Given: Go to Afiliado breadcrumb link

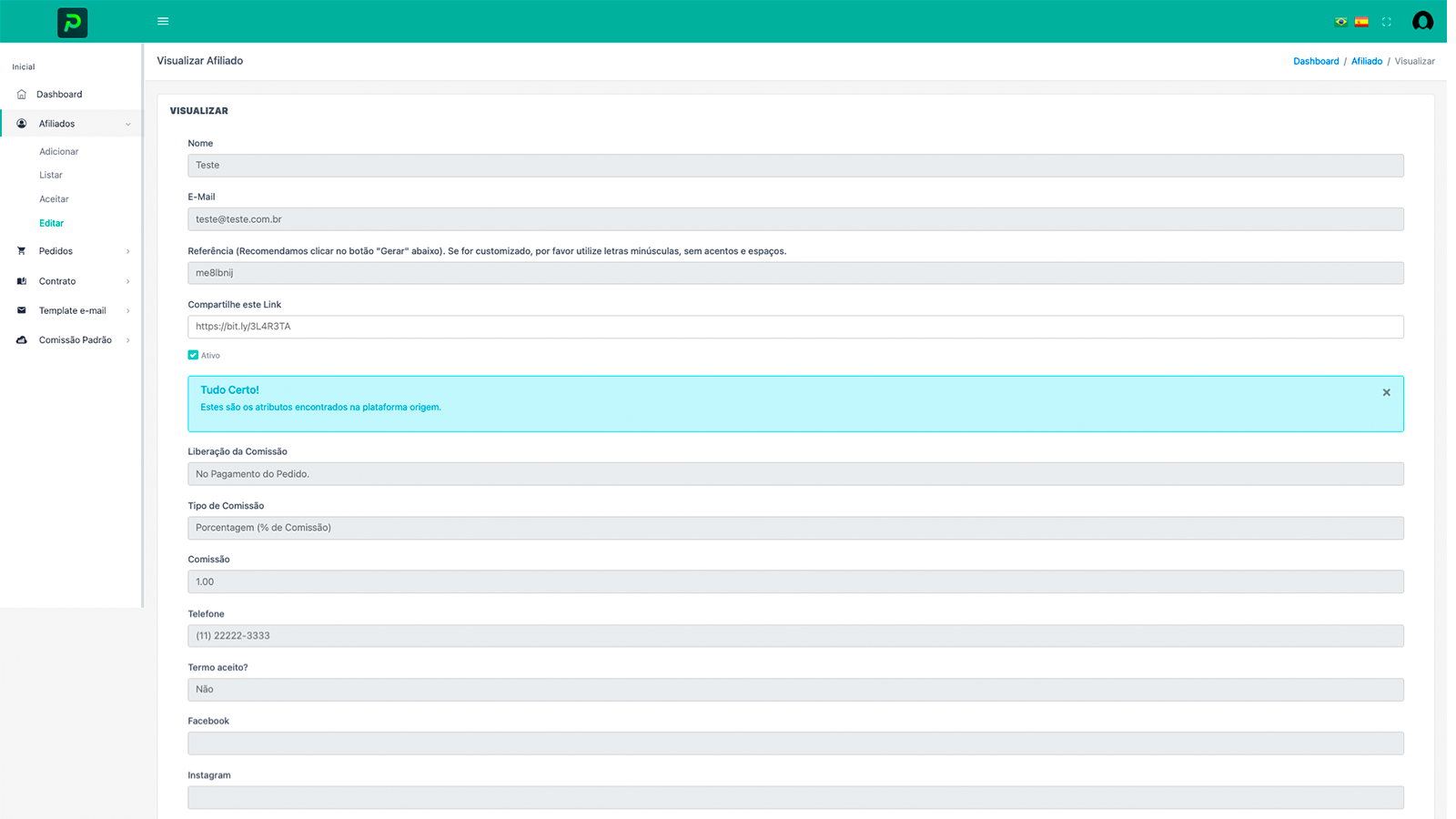Looking at the screenshot, I should [1367, 61].
